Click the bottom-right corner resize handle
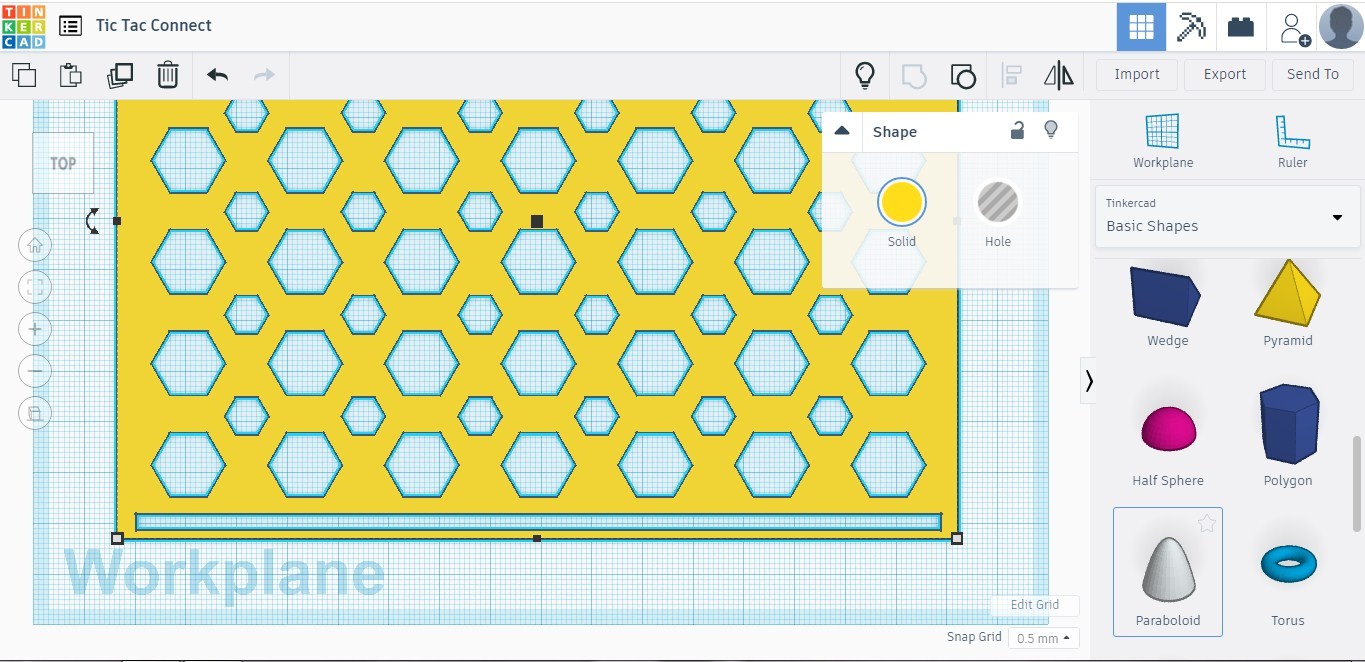Image resolution: width=1365 pixels, height=662 pixels. [957, 538]
